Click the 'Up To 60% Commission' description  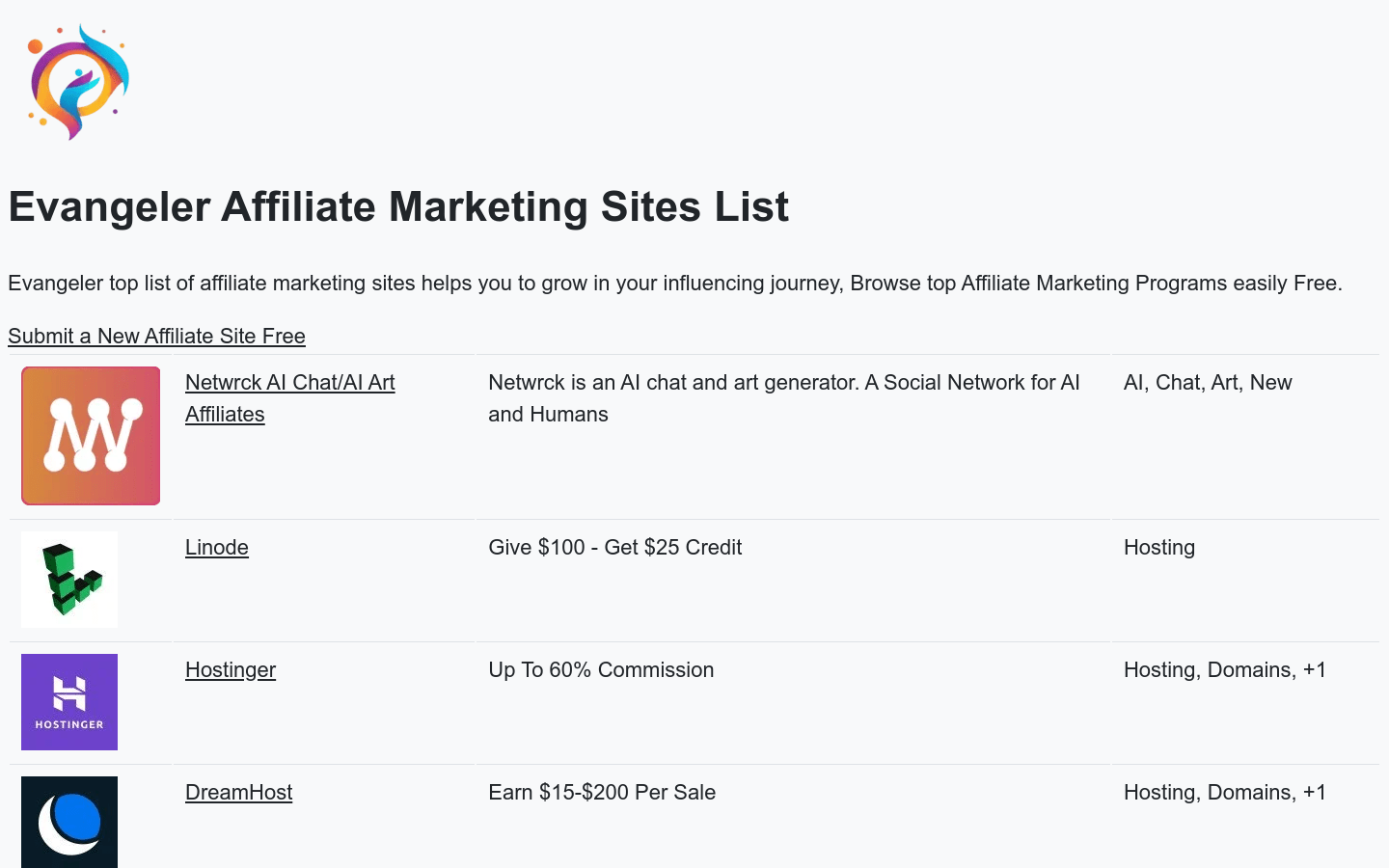[601, 669]
